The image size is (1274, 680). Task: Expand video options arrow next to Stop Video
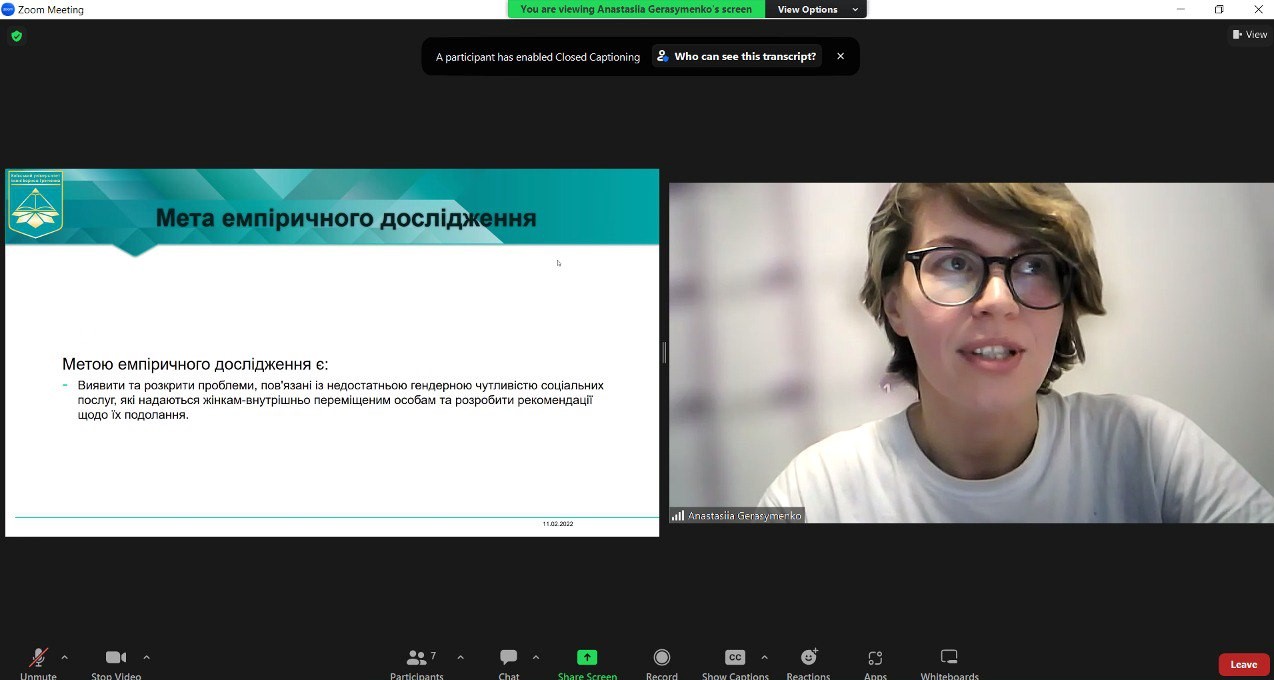[147, 657]
